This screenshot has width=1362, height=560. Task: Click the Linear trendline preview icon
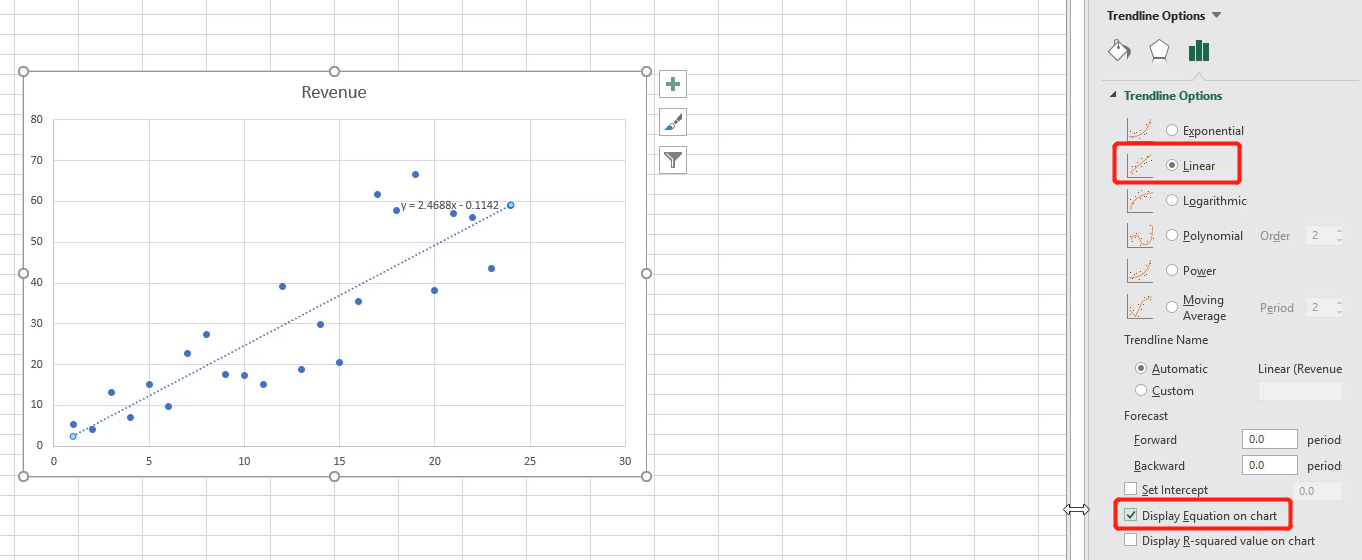click(1140, 165)
